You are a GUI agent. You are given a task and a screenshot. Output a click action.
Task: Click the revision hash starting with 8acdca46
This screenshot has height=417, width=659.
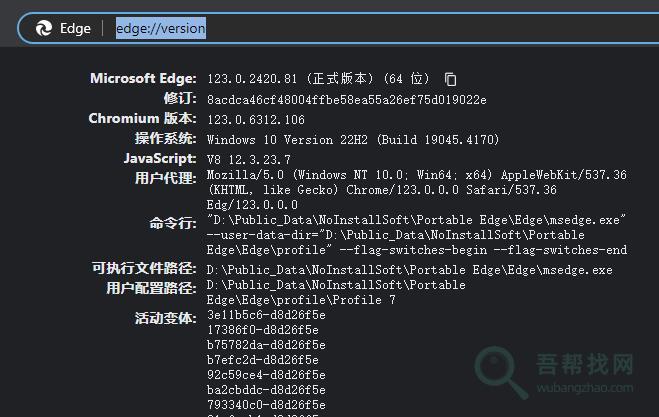(x=346, y=99)
